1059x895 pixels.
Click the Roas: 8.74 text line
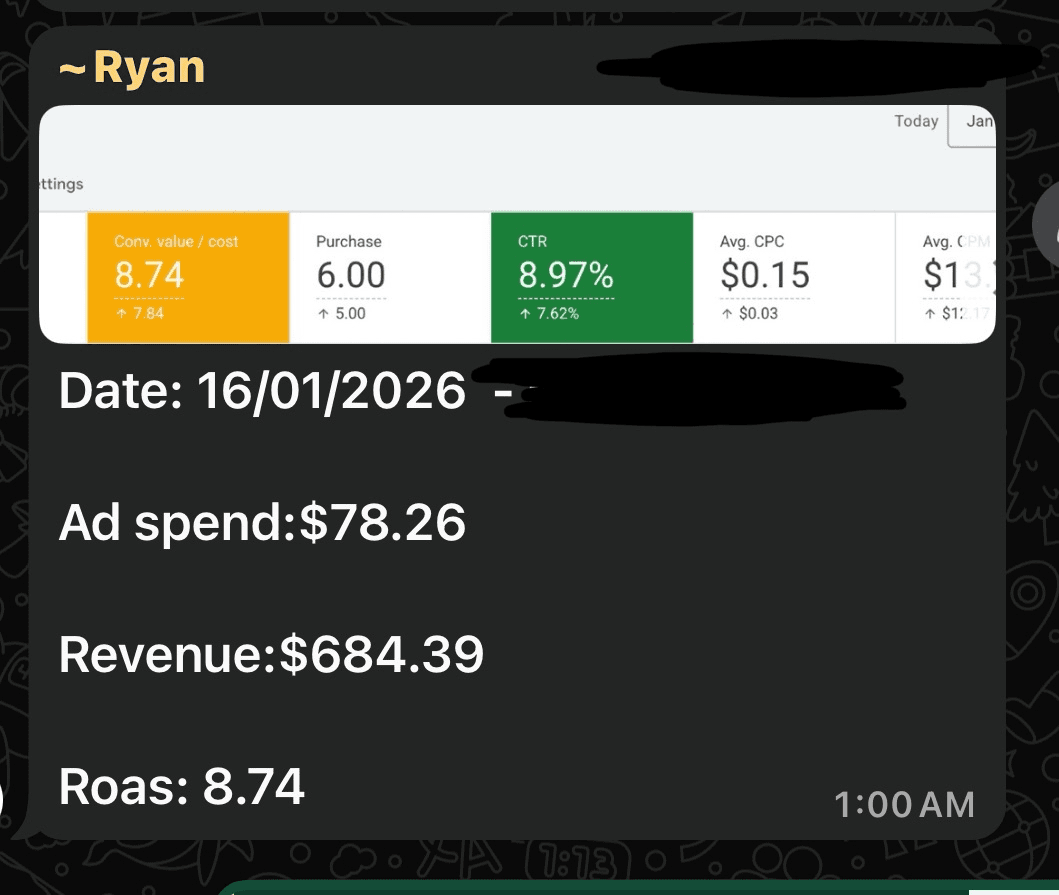click(182, 787)
